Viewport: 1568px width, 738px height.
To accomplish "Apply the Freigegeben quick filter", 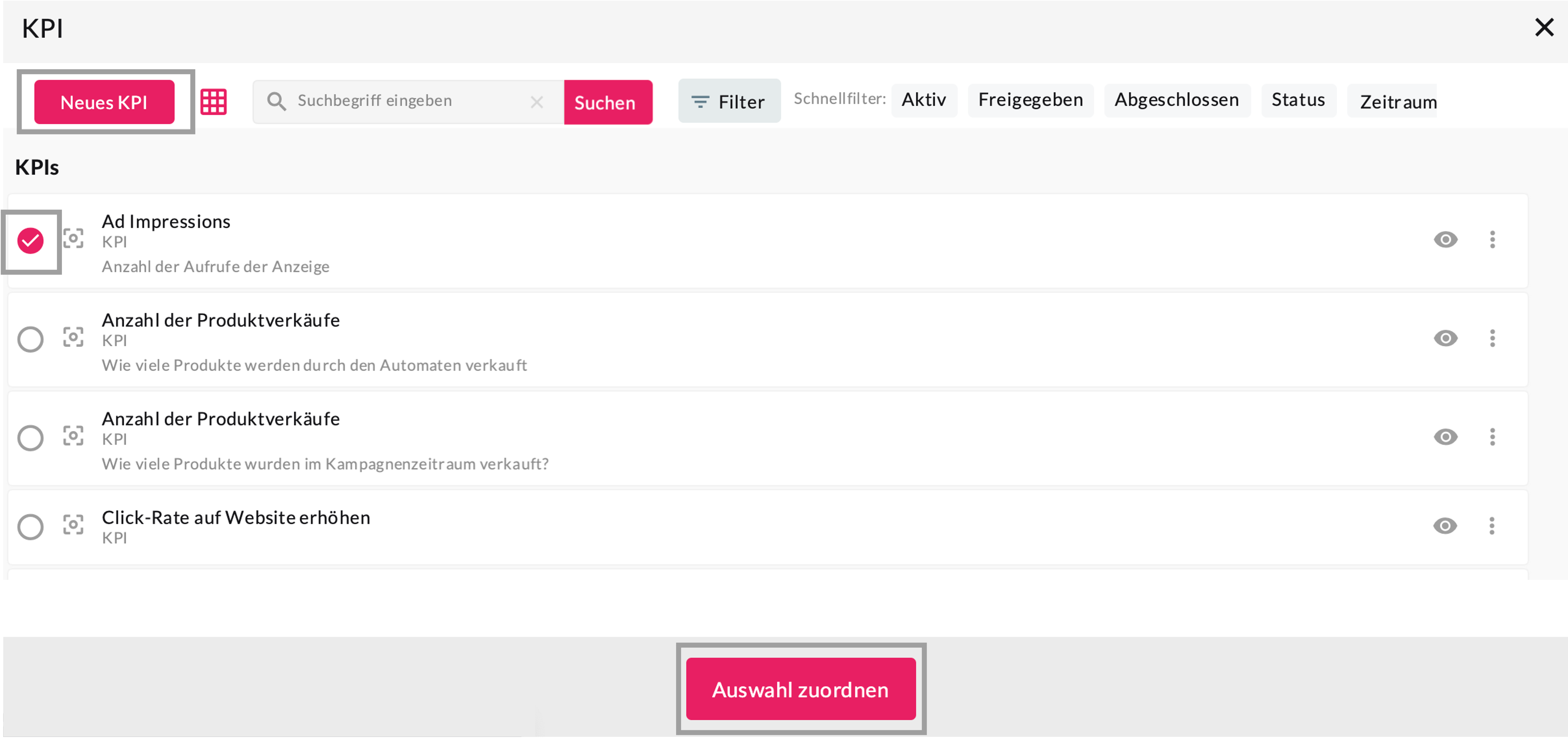I will coord(1030,100).
